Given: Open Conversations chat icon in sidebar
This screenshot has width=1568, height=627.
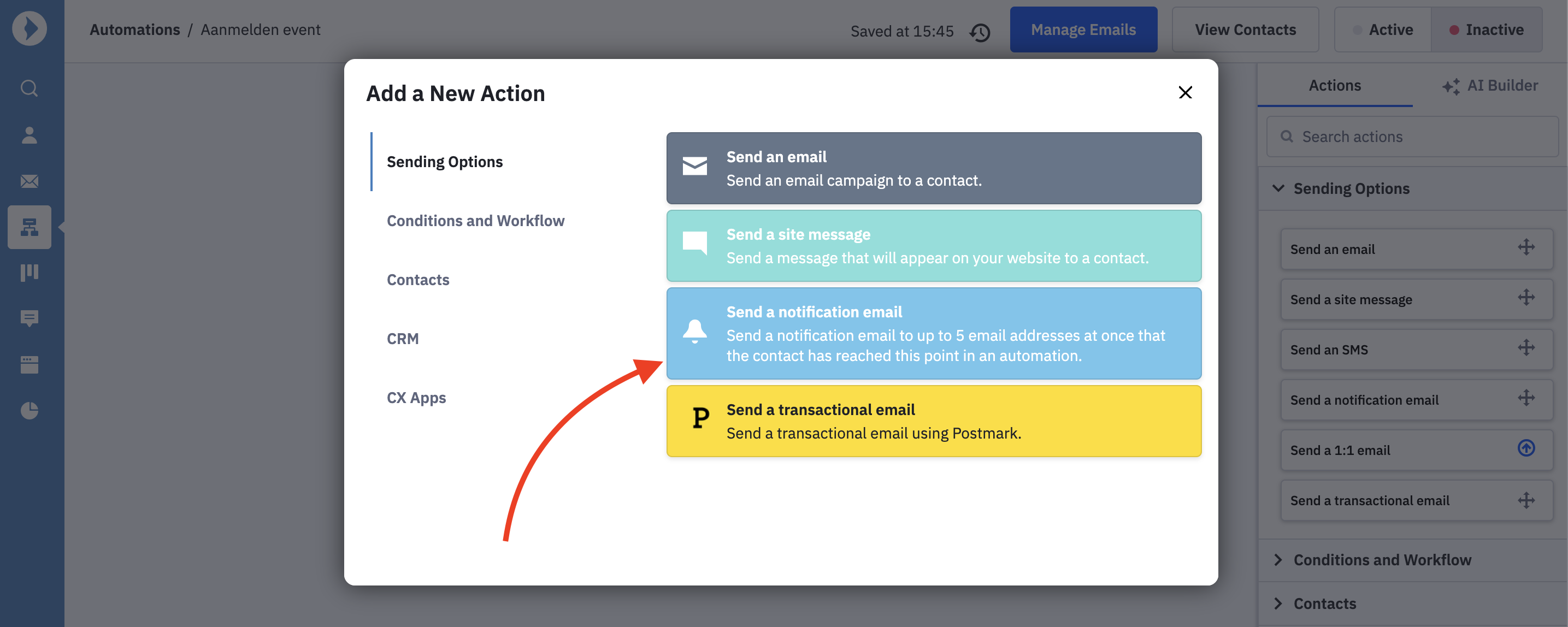Looking at the screenshot, I should click(29, 318).
